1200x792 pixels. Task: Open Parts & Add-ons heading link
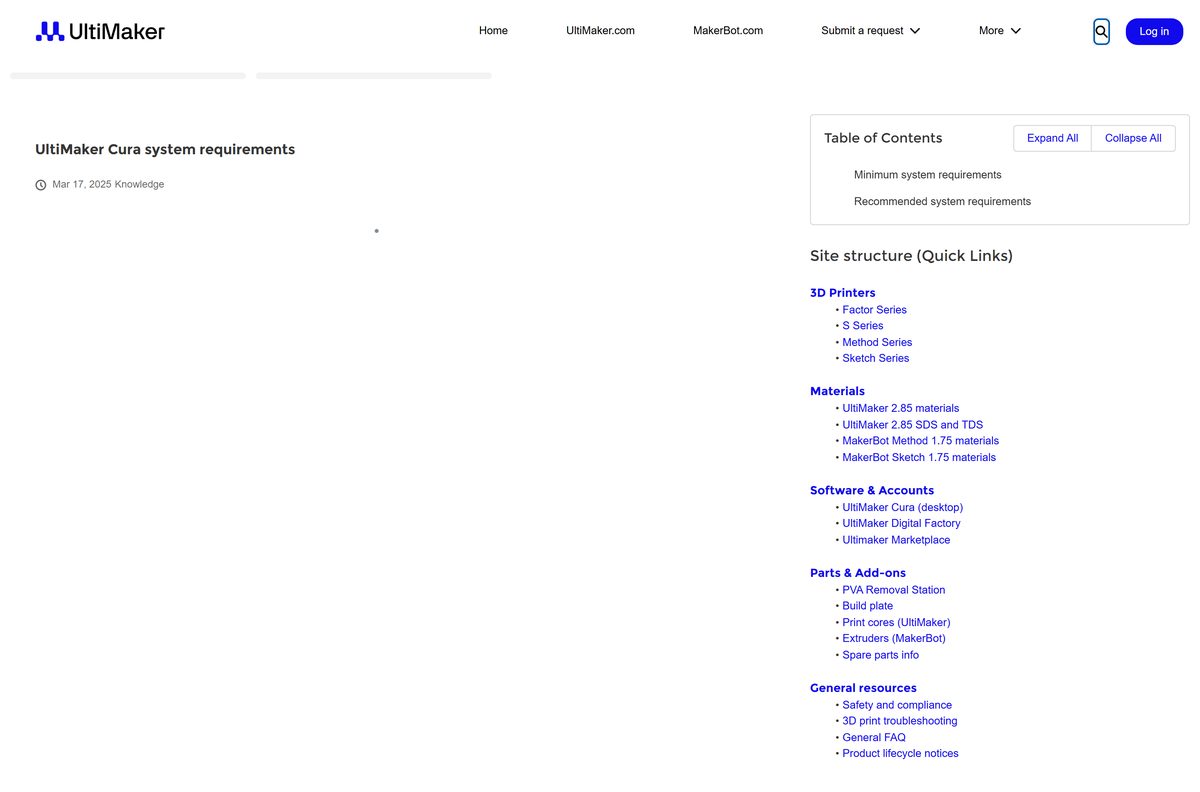[858, 573]
